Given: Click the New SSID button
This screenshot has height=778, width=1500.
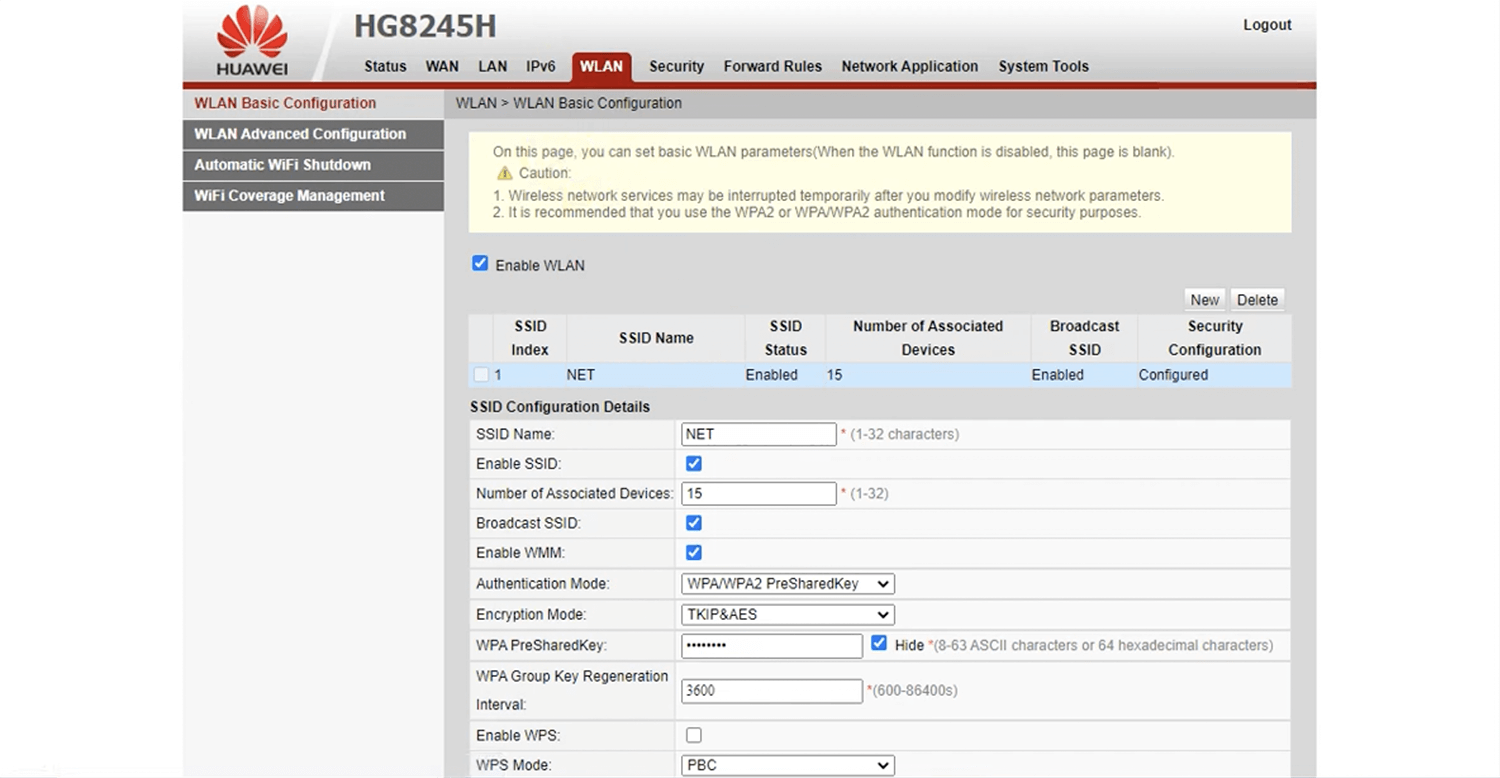Looking at the screenshot, I should 1204,300.
